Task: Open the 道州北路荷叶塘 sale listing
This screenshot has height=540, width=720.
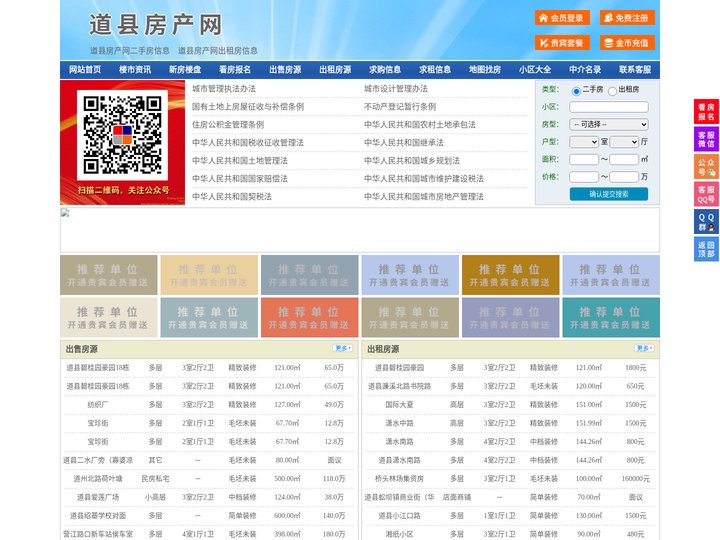Action: [98, 478]
